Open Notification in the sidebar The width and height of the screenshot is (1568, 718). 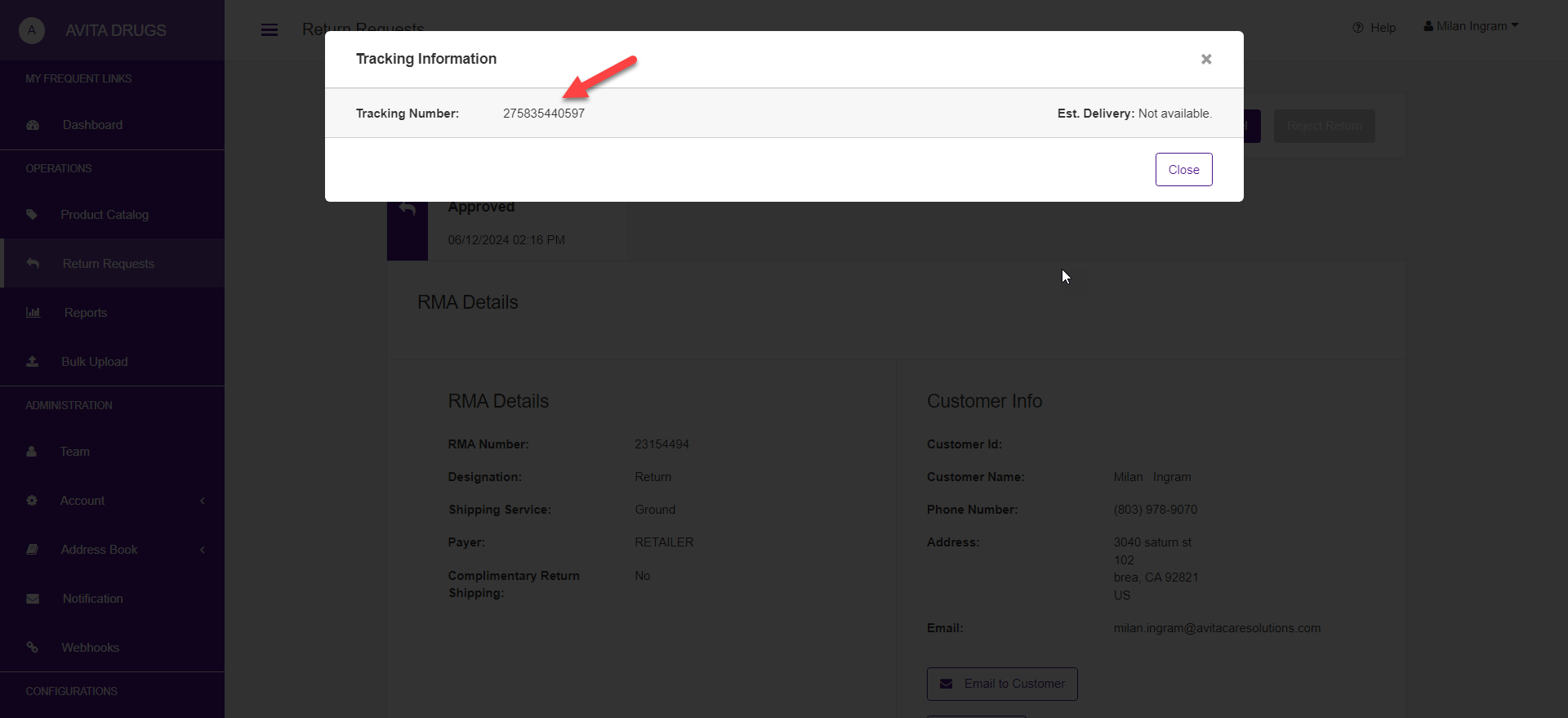[x=112, y=599]
